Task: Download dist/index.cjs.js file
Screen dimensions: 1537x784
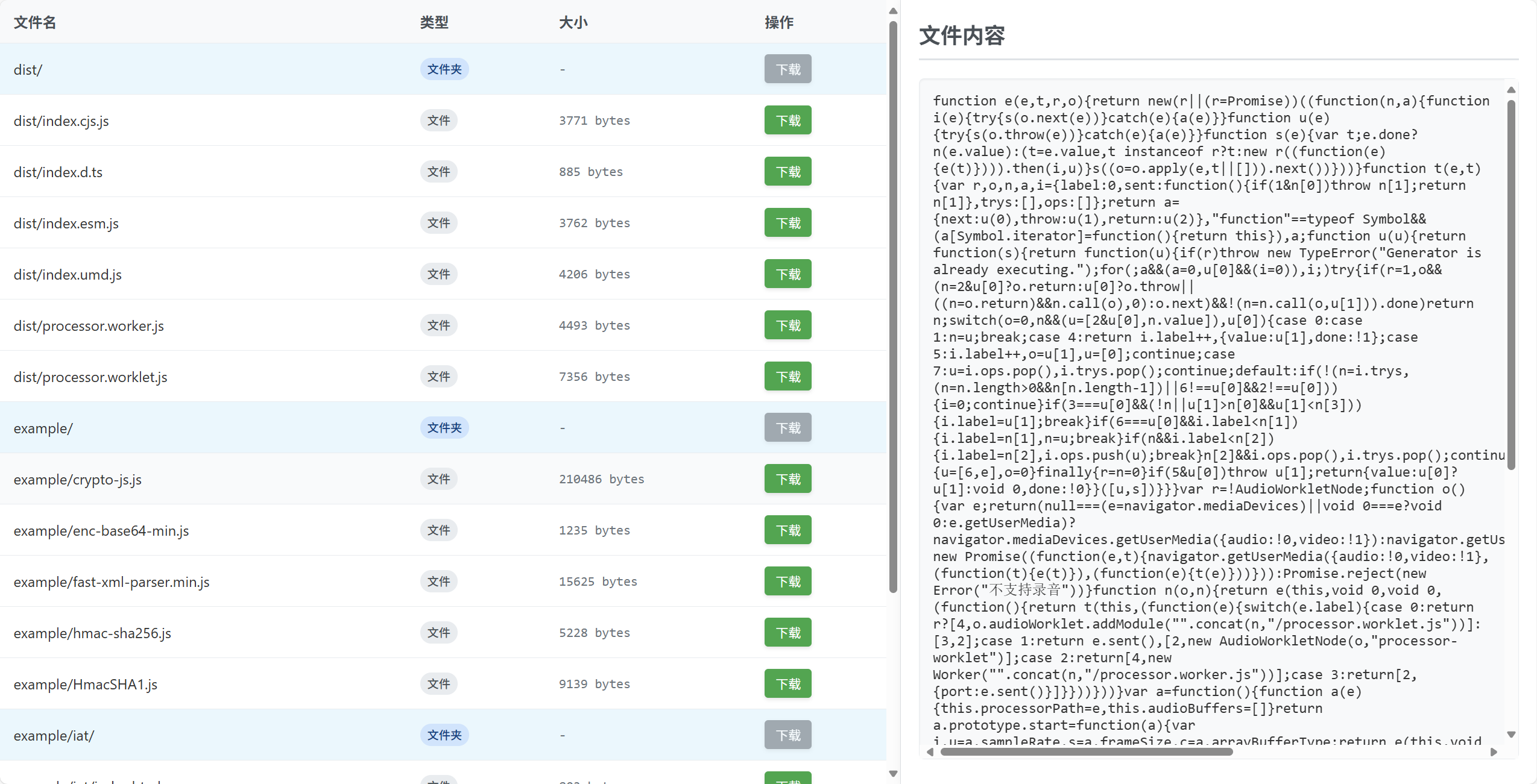Action: pos(787,121)
